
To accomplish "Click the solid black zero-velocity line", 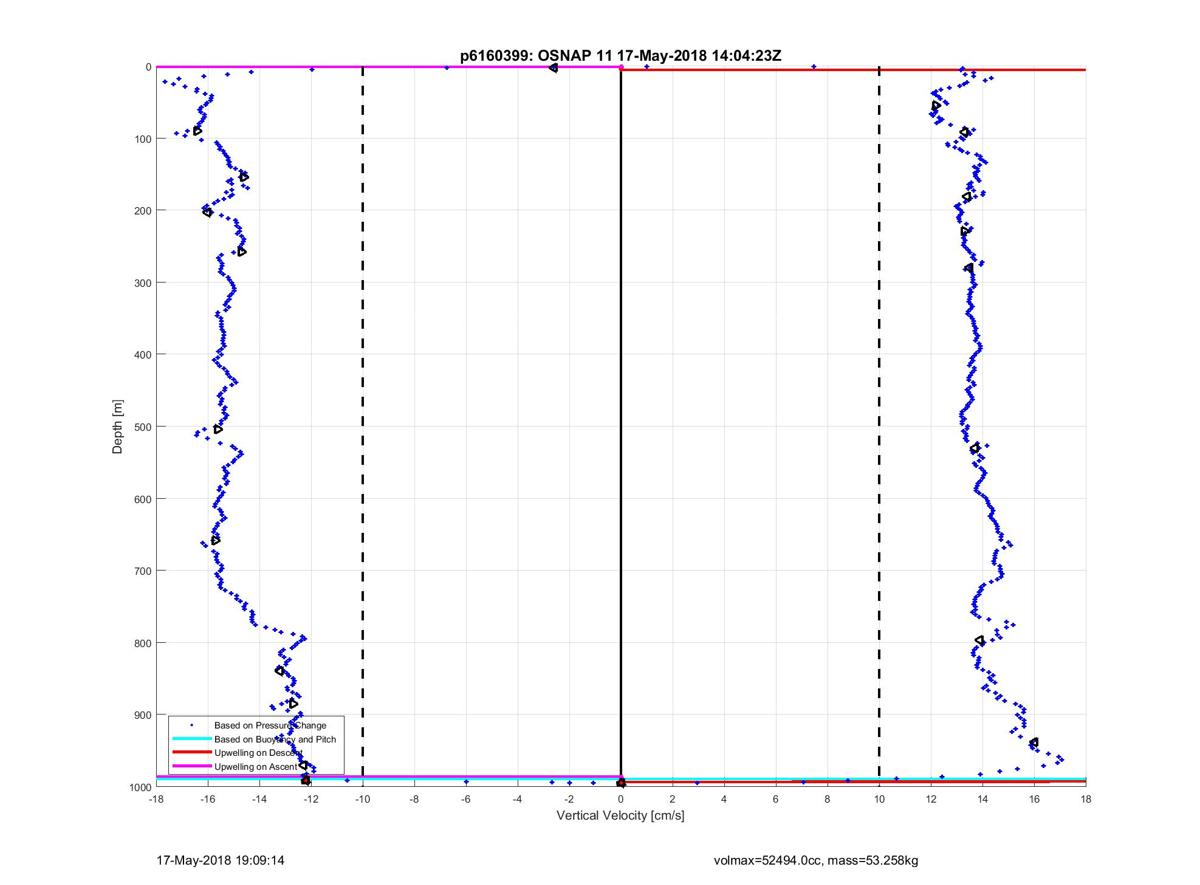I will pos(621,427).
